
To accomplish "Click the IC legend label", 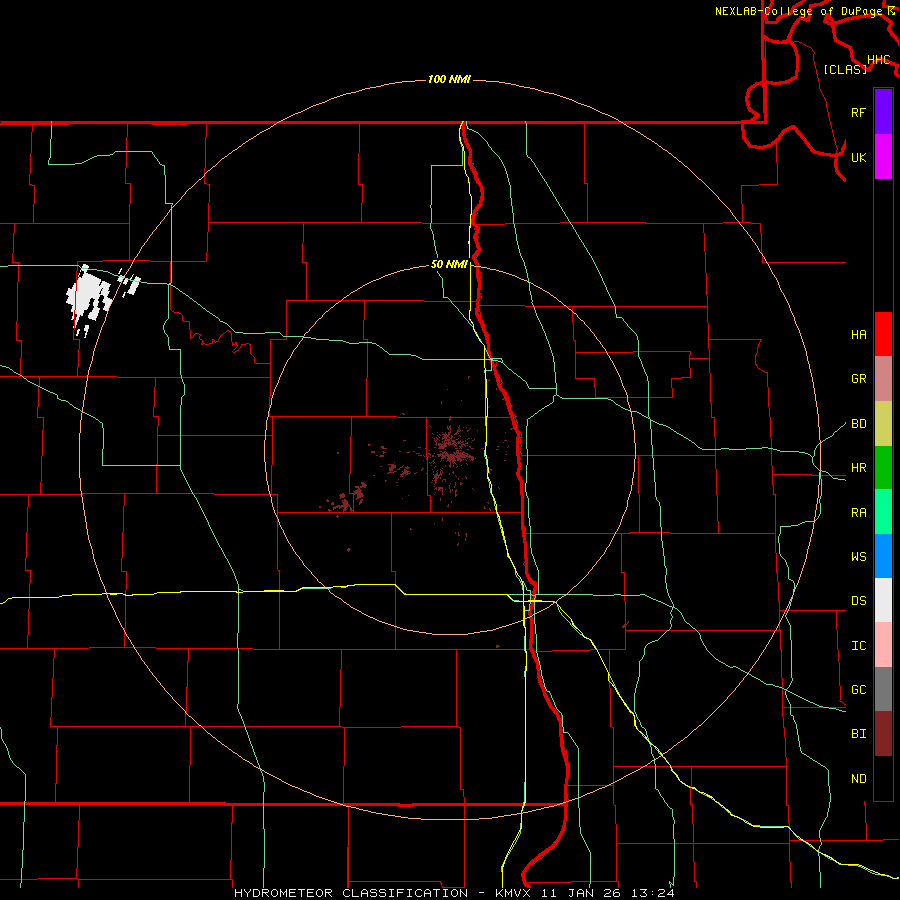I will 859,646.
